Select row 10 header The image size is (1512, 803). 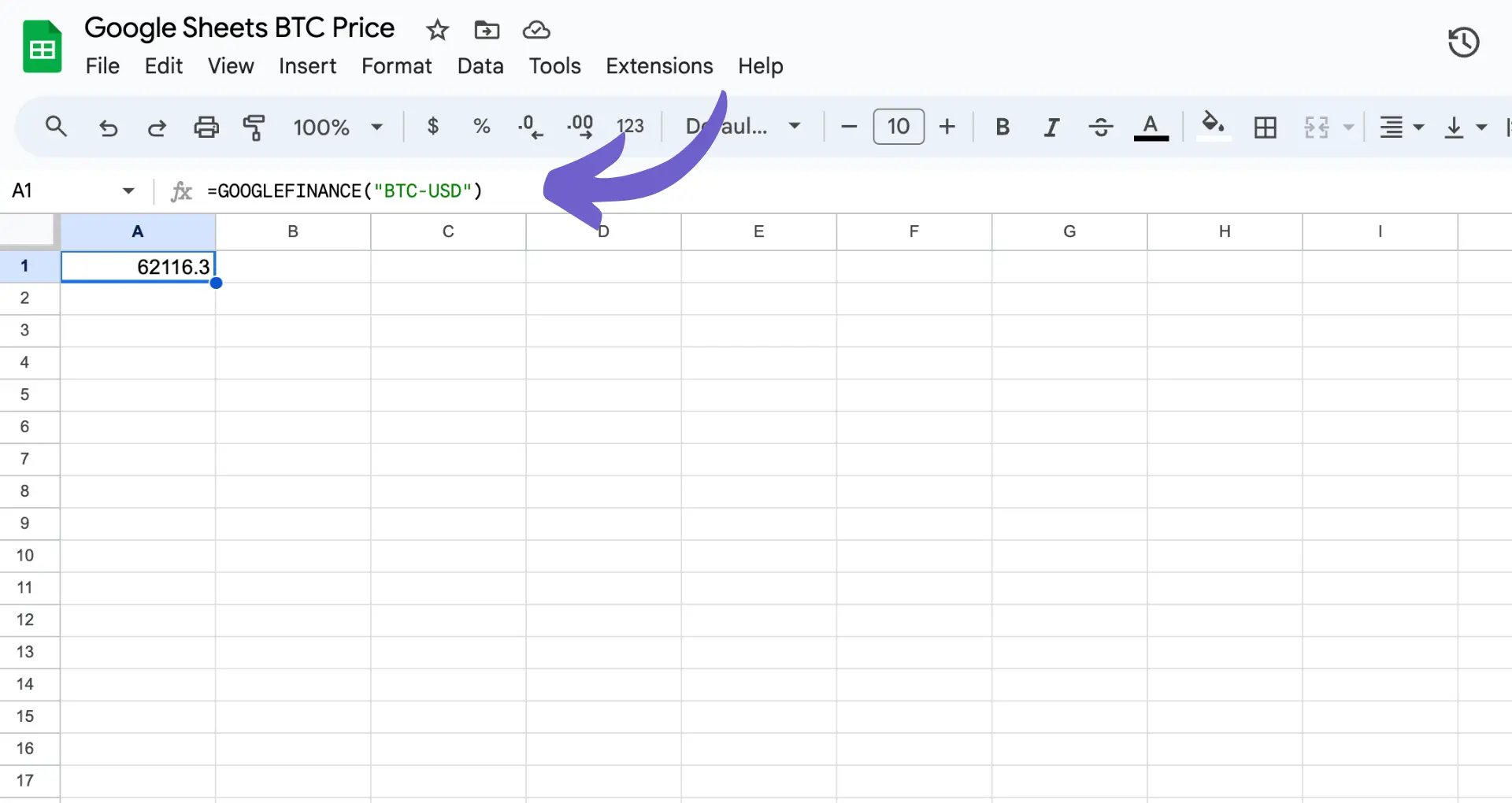(x=29, y=555)
